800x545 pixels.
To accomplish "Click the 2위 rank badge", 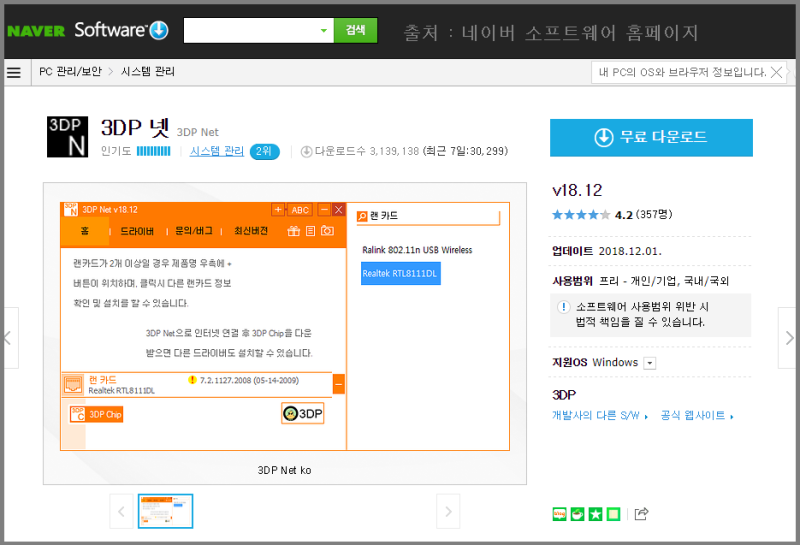I will 264,152.
